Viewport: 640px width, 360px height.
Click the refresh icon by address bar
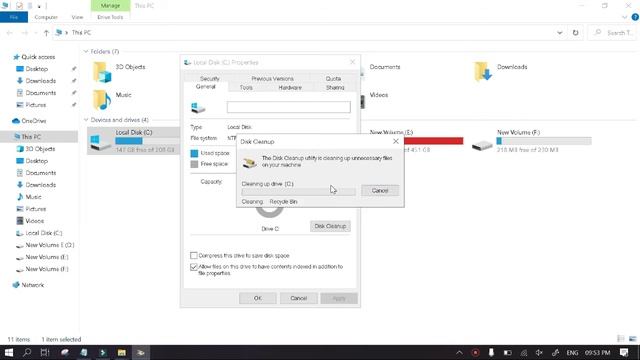pyautogui.click(x=576, y=33)
